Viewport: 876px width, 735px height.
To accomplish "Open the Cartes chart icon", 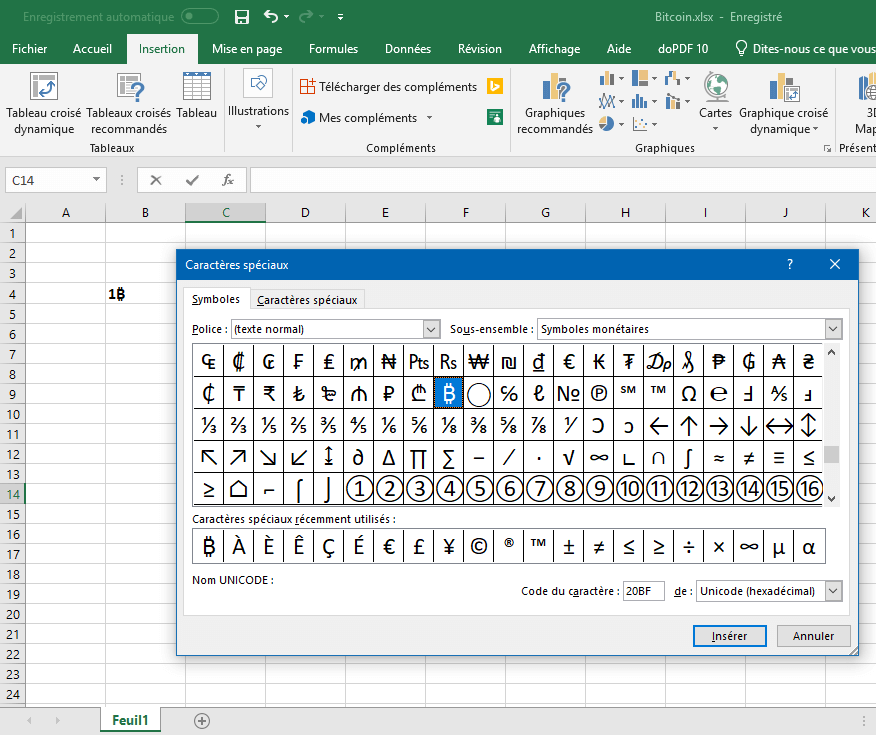I will click(715, 100).
